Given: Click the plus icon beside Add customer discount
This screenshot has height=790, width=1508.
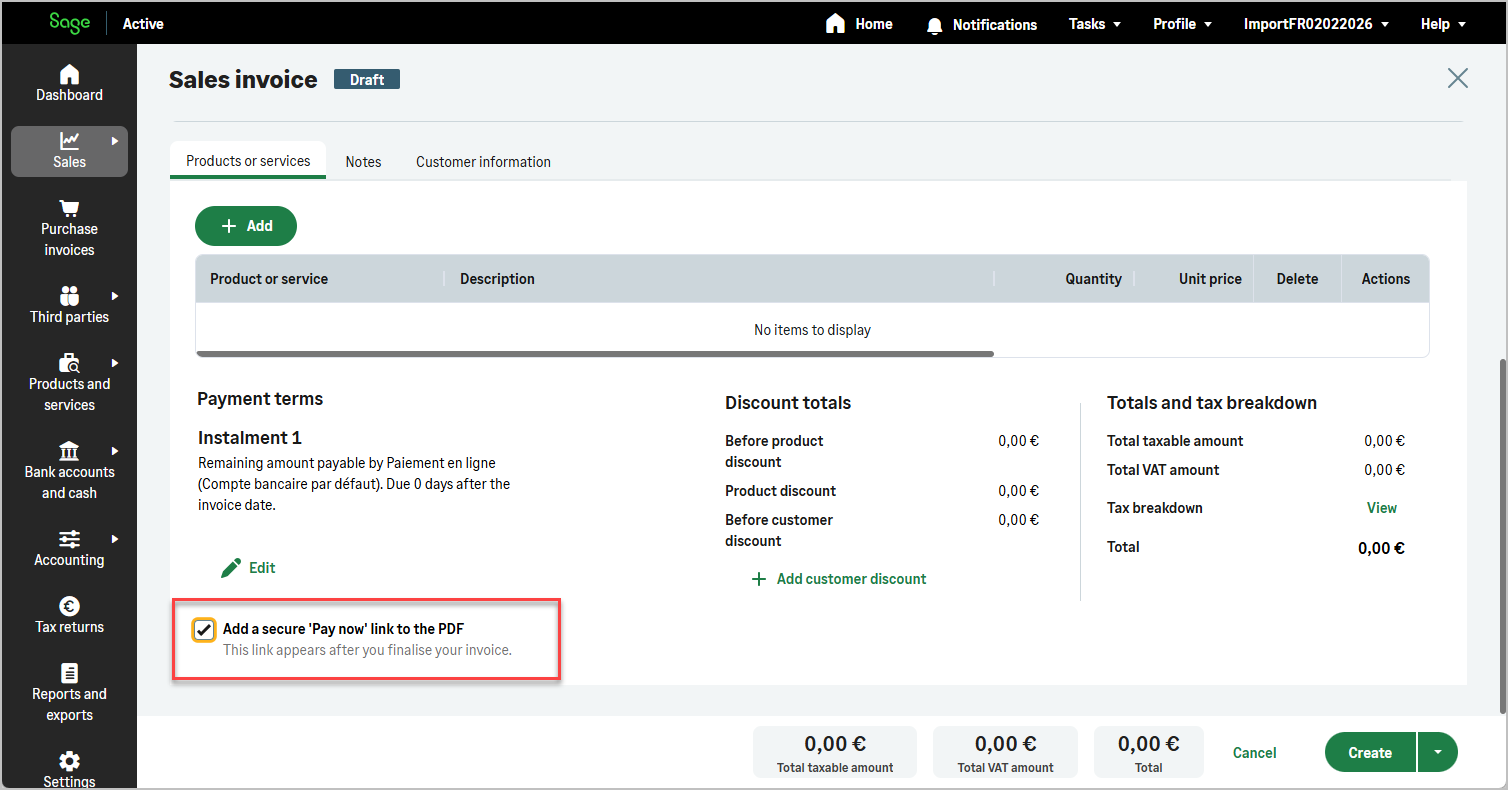Looking at the screenshot, I should click(759, 579).
